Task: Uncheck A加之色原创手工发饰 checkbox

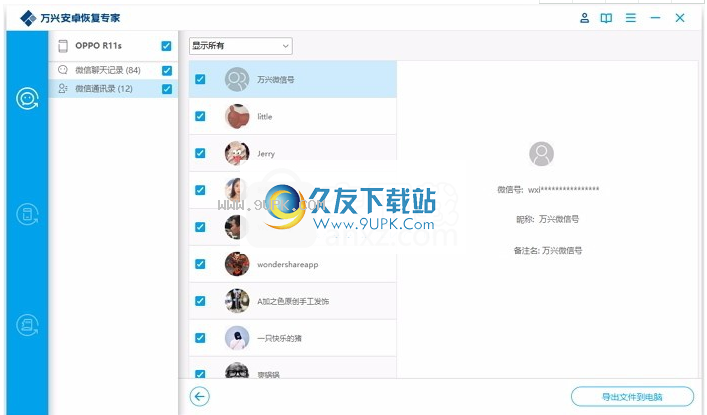Action: [200, 301]
